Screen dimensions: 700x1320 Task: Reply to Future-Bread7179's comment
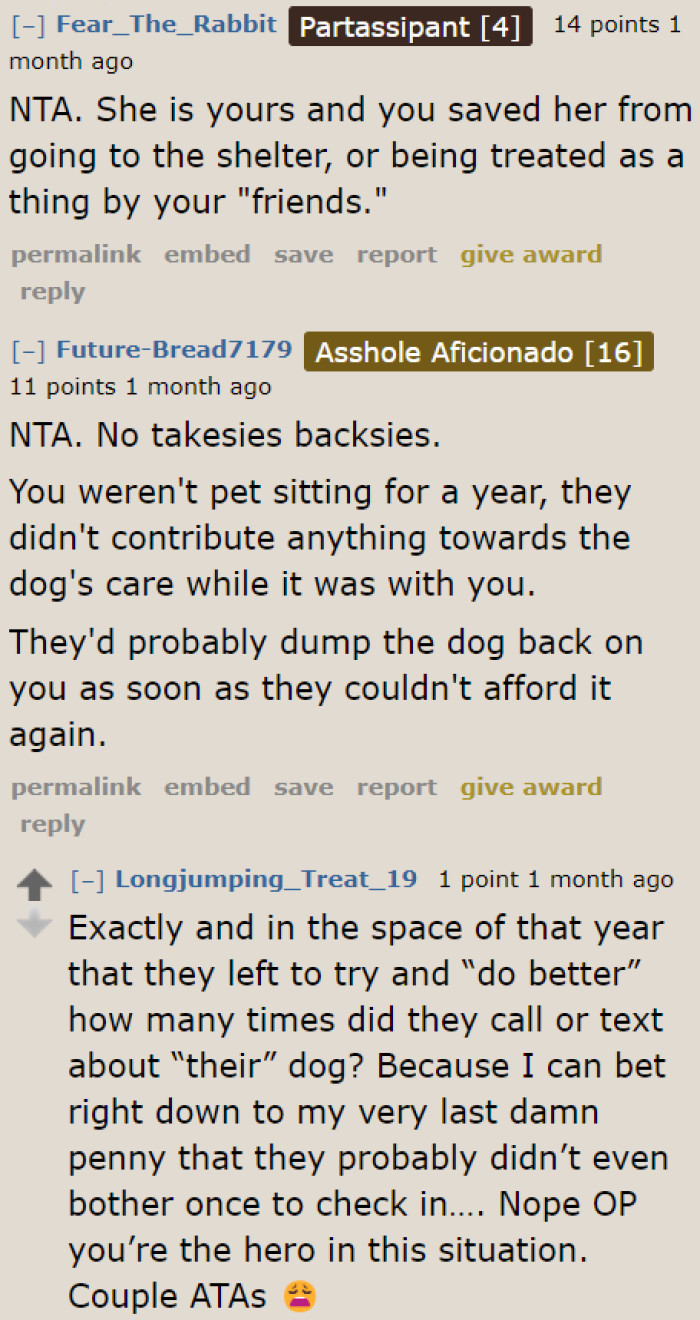tap(52, 824)
